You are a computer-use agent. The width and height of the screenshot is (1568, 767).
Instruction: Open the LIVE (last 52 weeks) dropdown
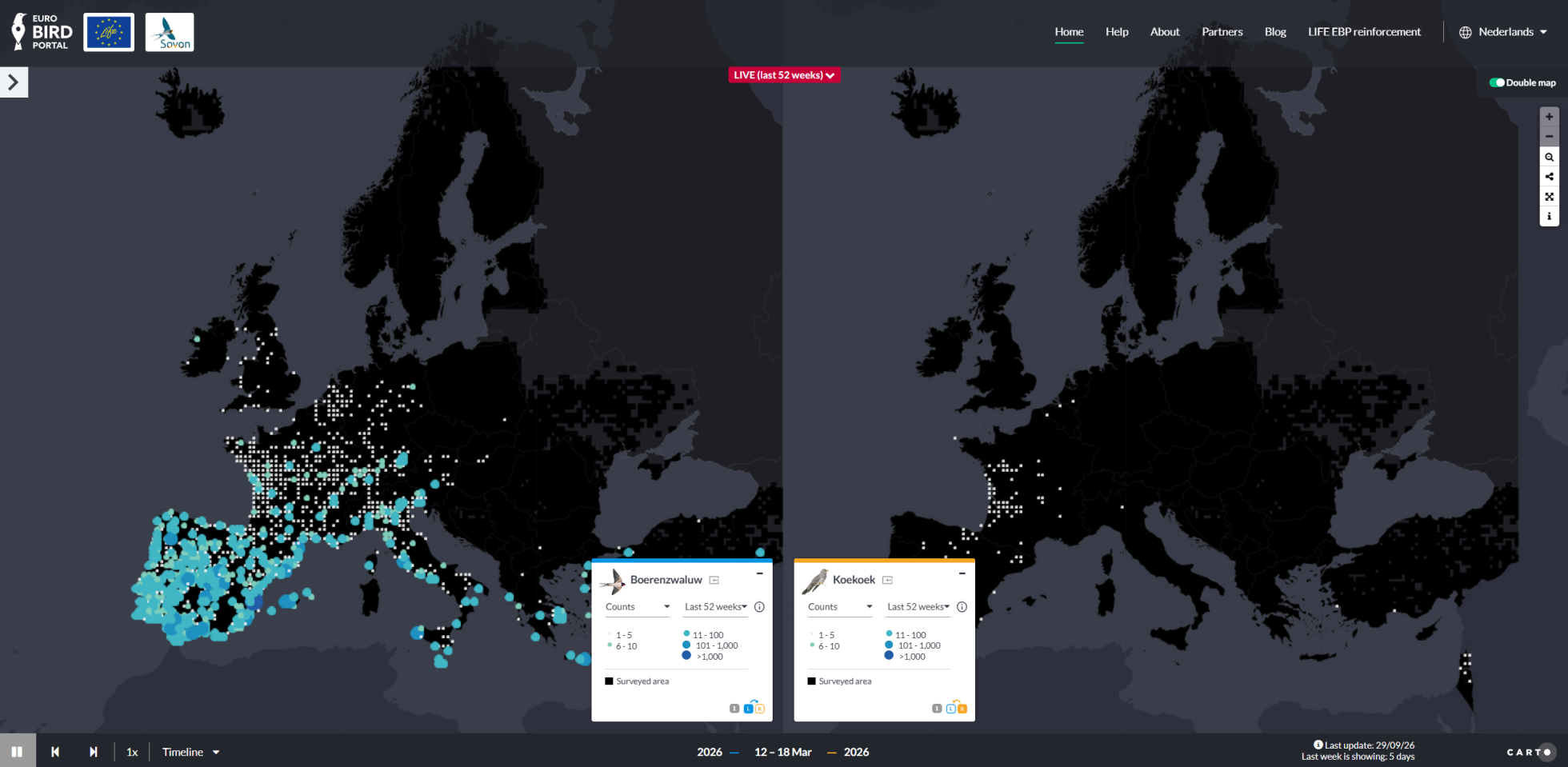tap(784, 75)
